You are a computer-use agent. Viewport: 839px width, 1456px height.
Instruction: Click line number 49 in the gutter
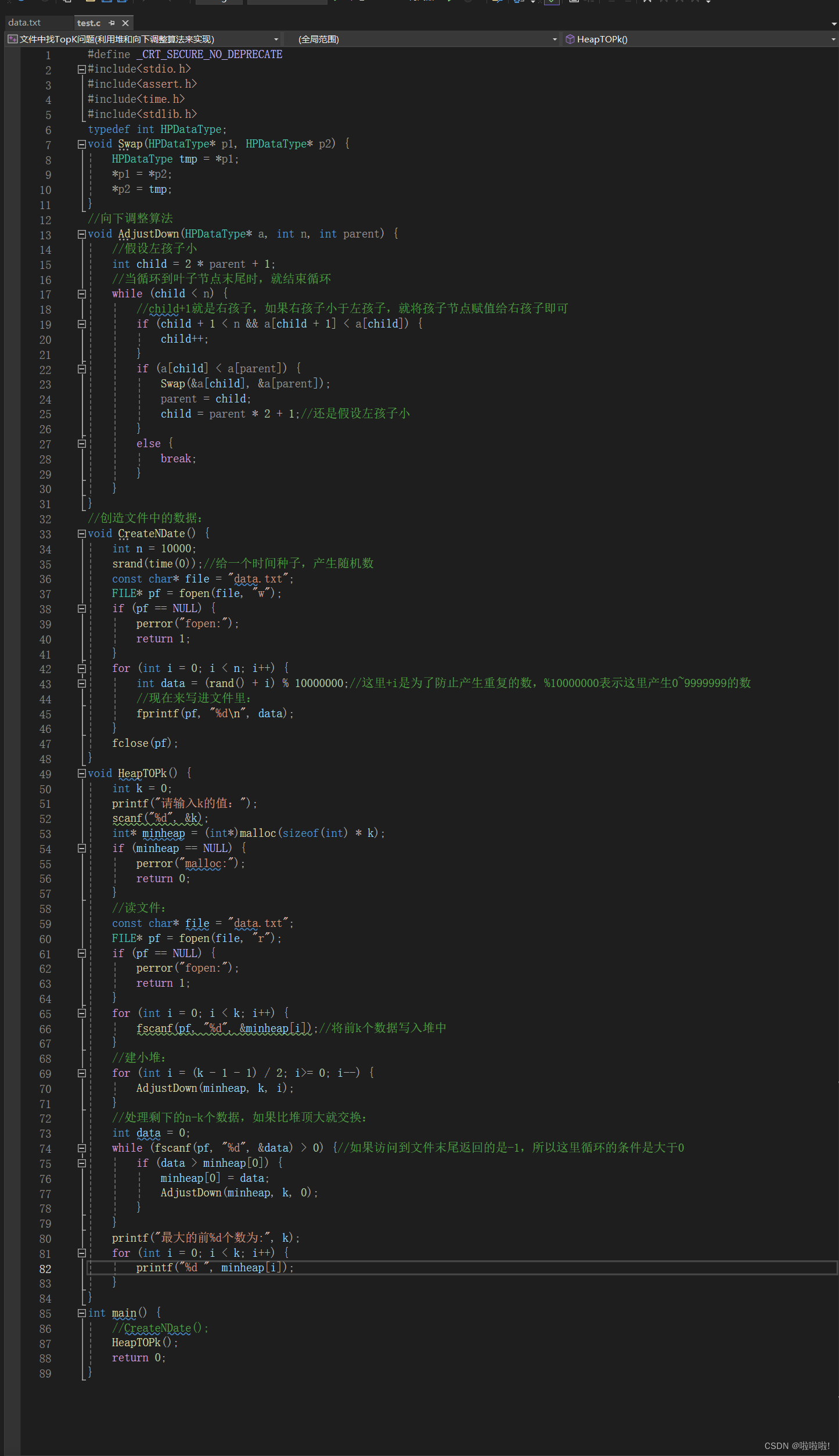(45, 774)
